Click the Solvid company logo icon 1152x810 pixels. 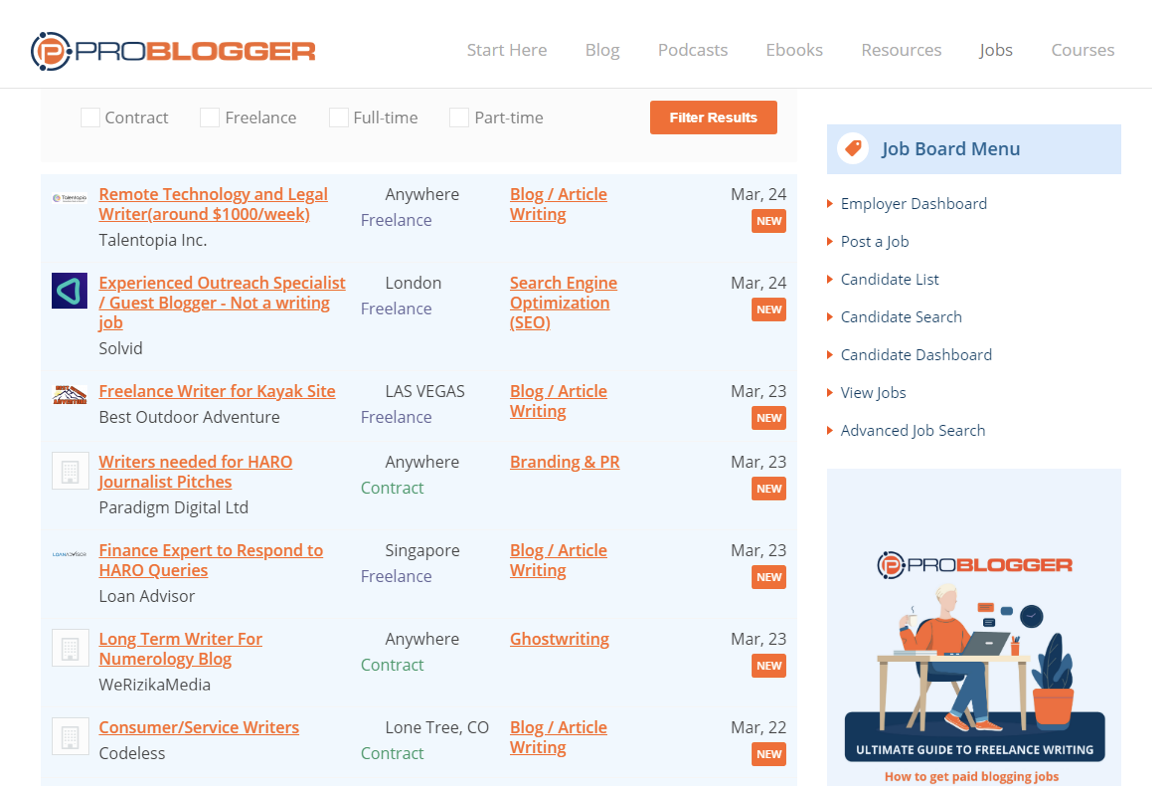[70, 291]
